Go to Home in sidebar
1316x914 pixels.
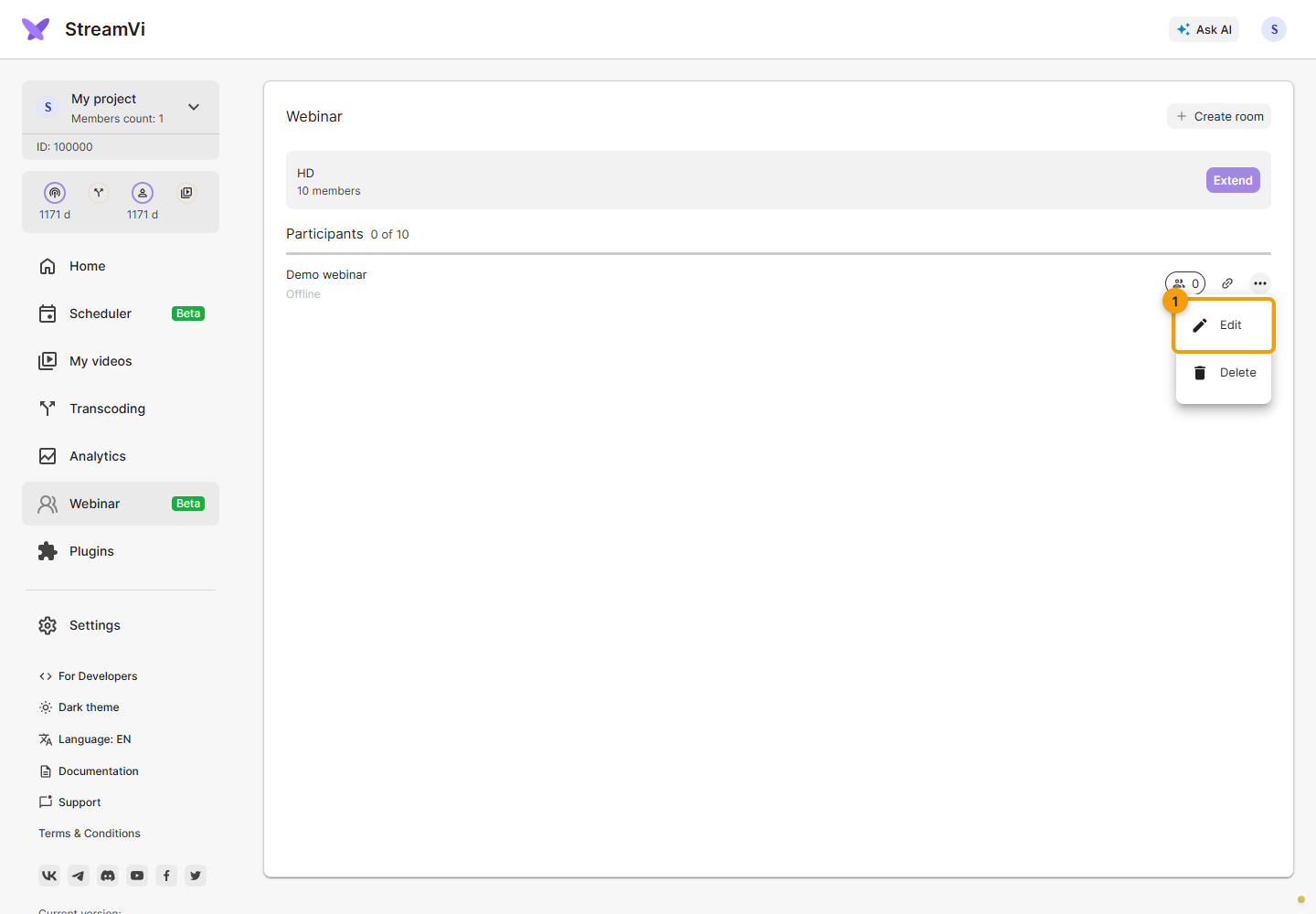click(x=121, y=266)
